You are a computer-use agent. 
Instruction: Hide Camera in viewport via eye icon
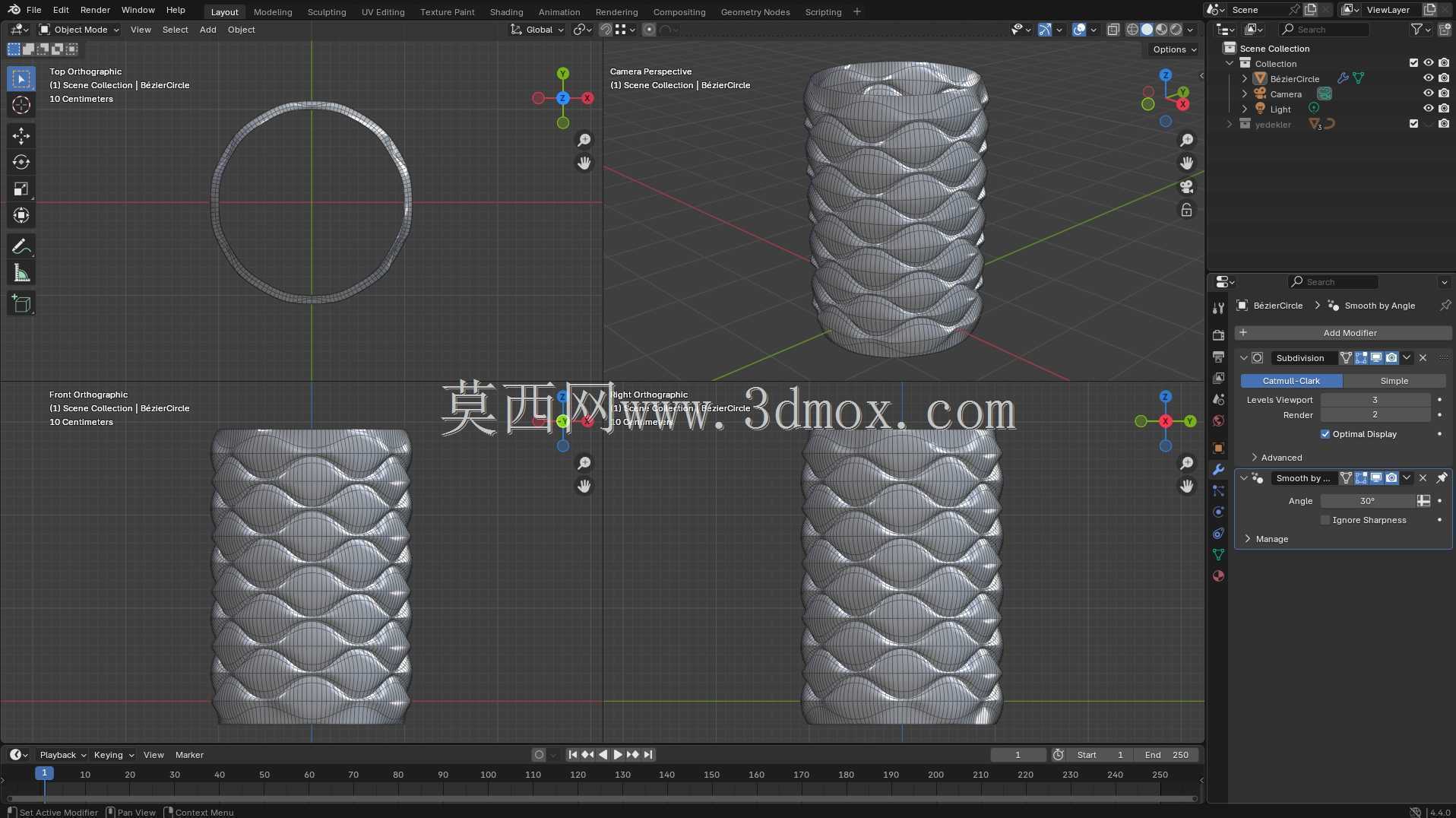pyautogui.click(x=1428, y=94)
